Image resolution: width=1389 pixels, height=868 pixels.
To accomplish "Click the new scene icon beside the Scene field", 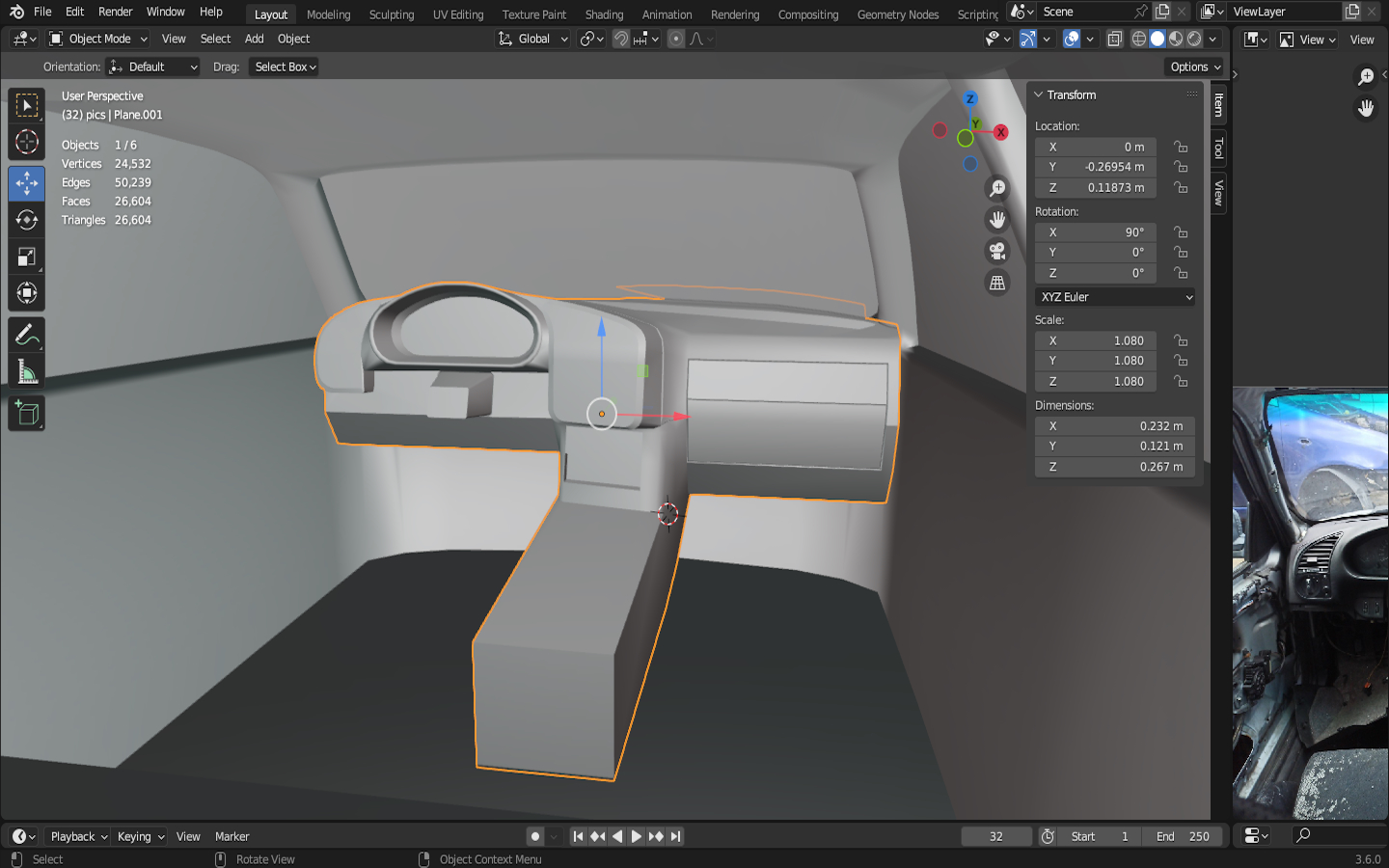I will (1162, 12).
